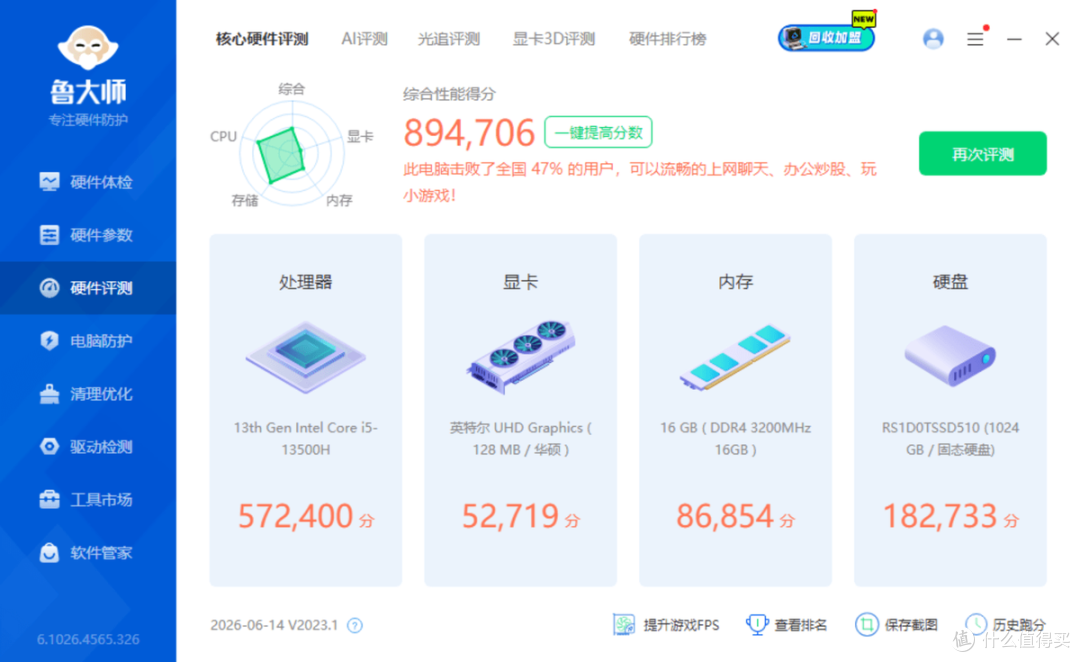Image resolution: width=1080 pixels, height=662 pixels.
Task: Click the hard drive illustration
Action: tap(950, 355)
